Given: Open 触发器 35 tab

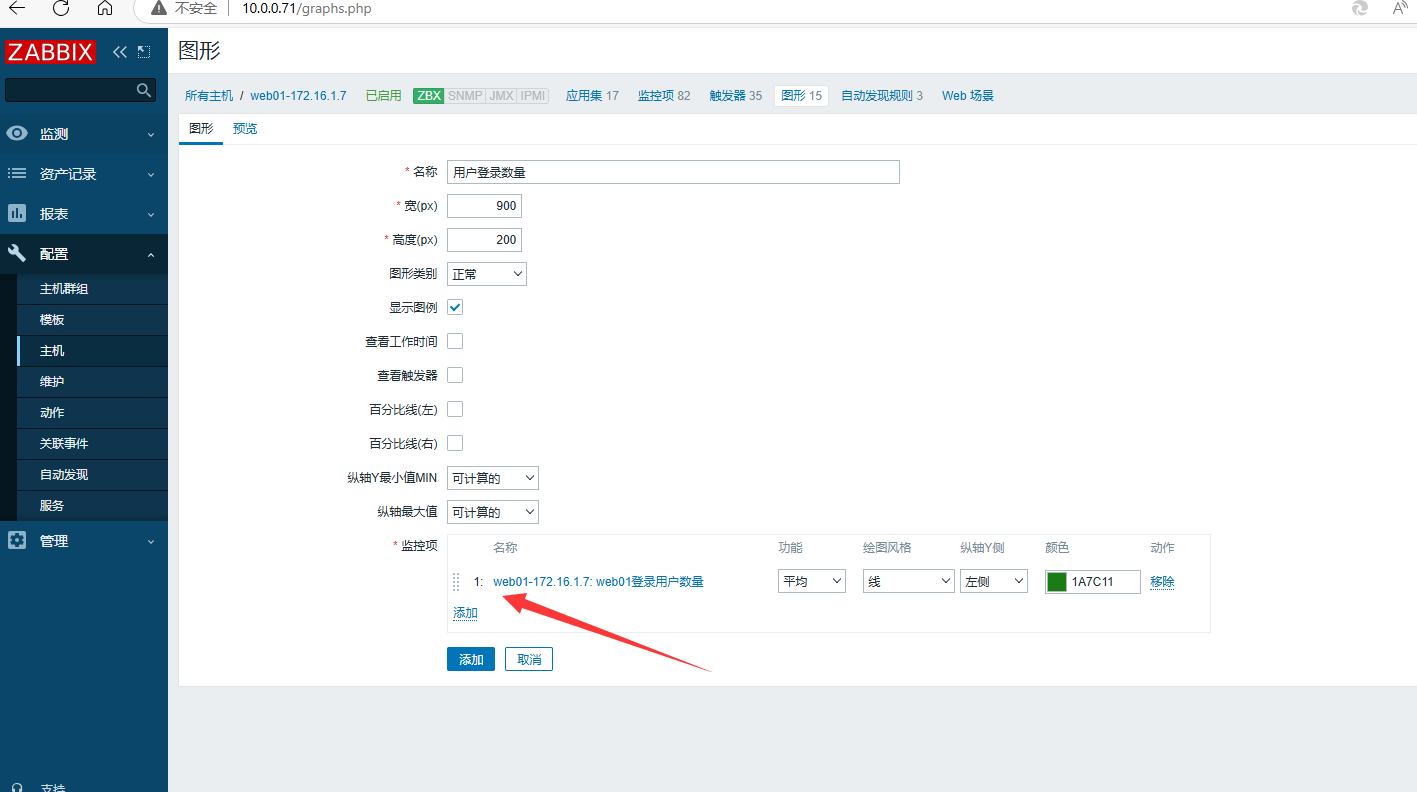Looking at the screenshot, I should (736, 96).
